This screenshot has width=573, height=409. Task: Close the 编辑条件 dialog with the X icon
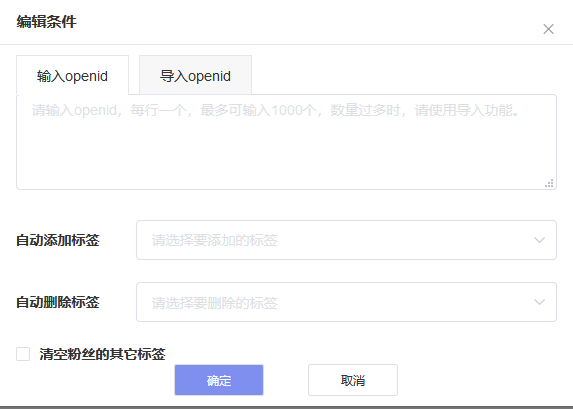click(548, 29)
